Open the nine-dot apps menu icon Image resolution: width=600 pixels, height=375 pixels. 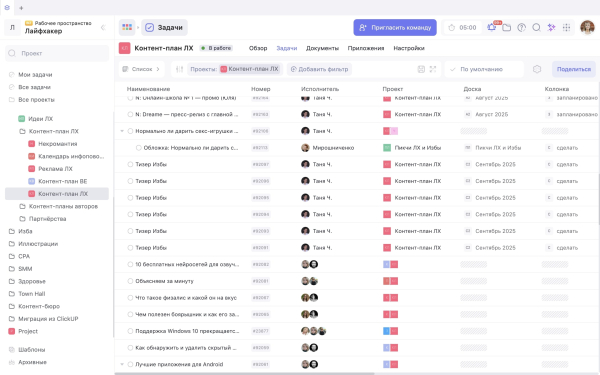(x=566, y=28)
